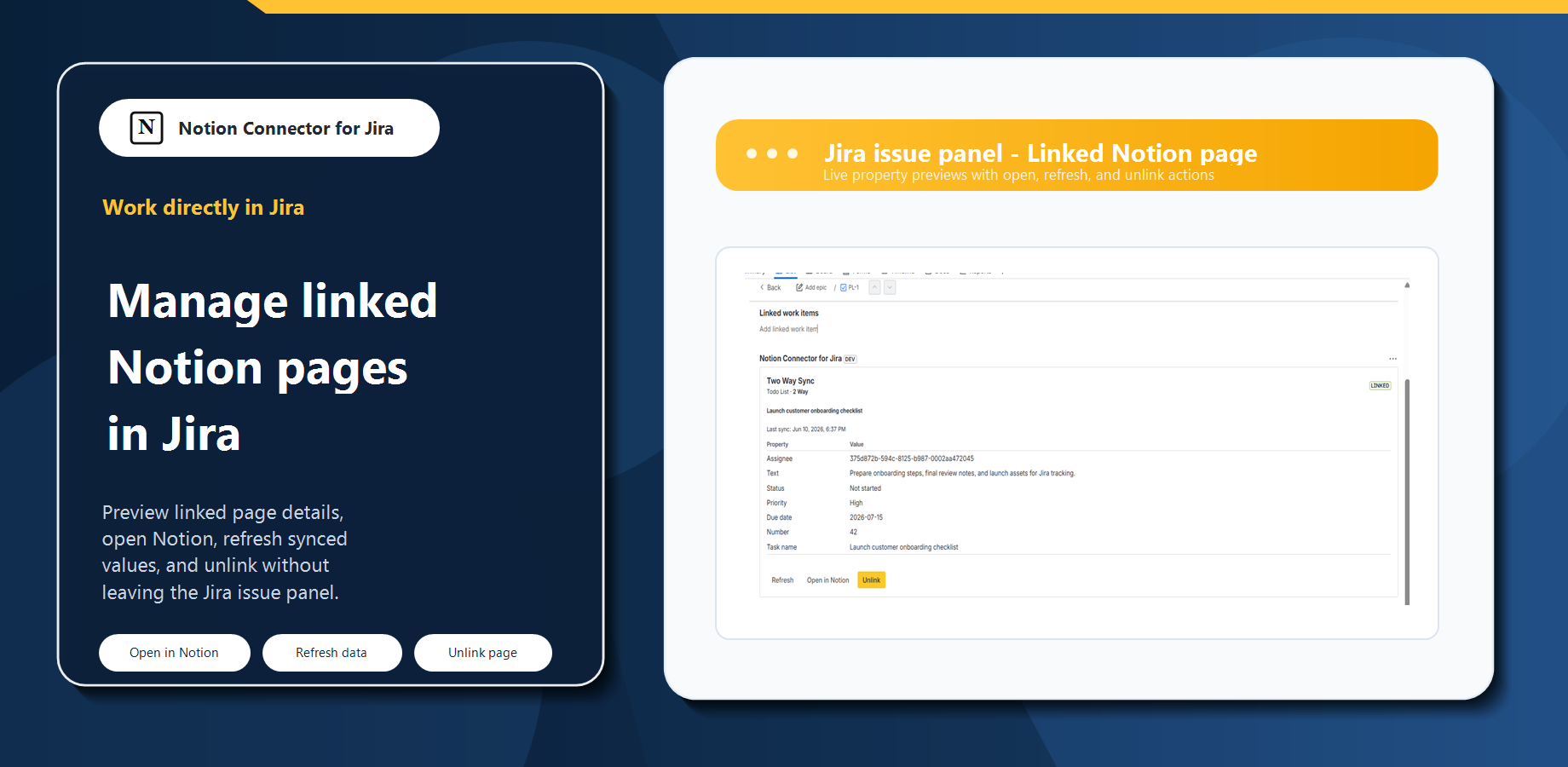The width and height of the screenshot is (1568, 767).
Task: Click the 'Linked work items' heading
Action: click(788, 314)
